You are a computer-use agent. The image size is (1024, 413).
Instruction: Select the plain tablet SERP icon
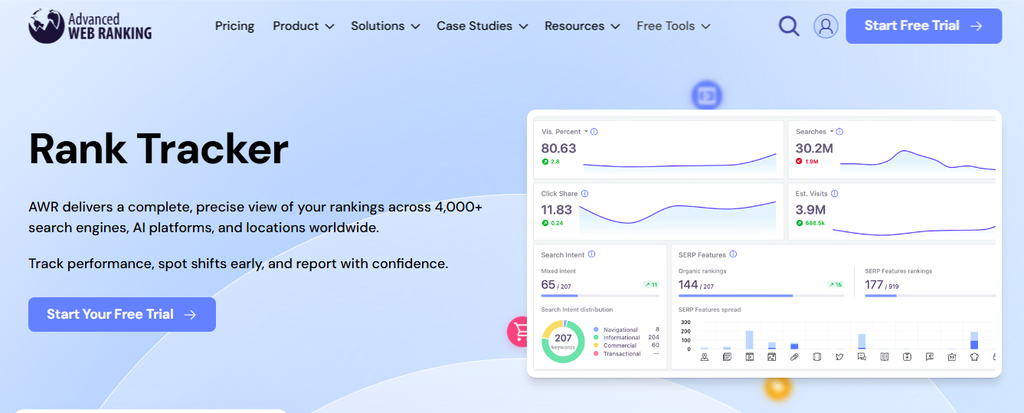click(x=817, y=357)
